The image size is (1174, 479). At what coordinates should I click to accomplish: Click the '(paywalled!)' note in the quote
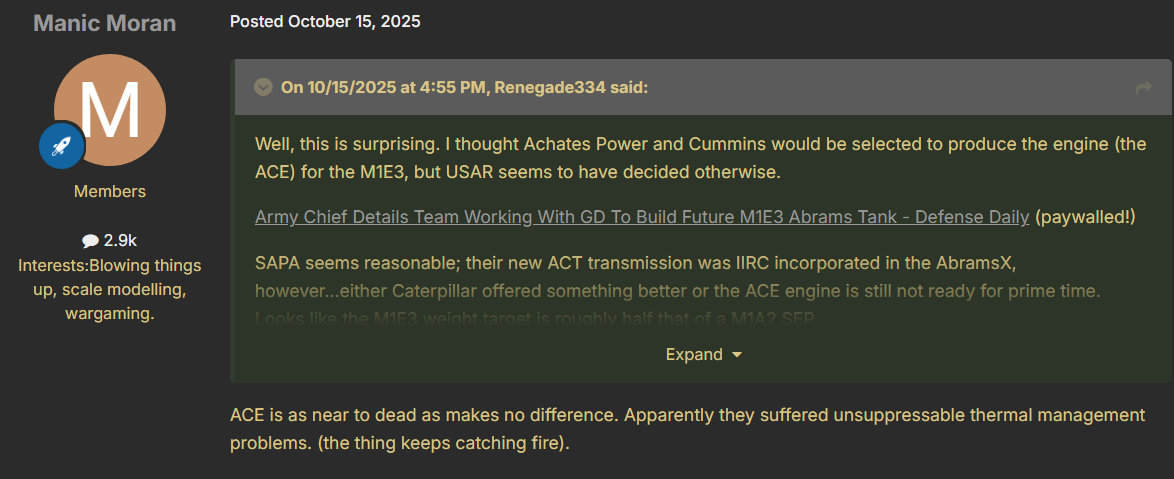point(1086,217)
